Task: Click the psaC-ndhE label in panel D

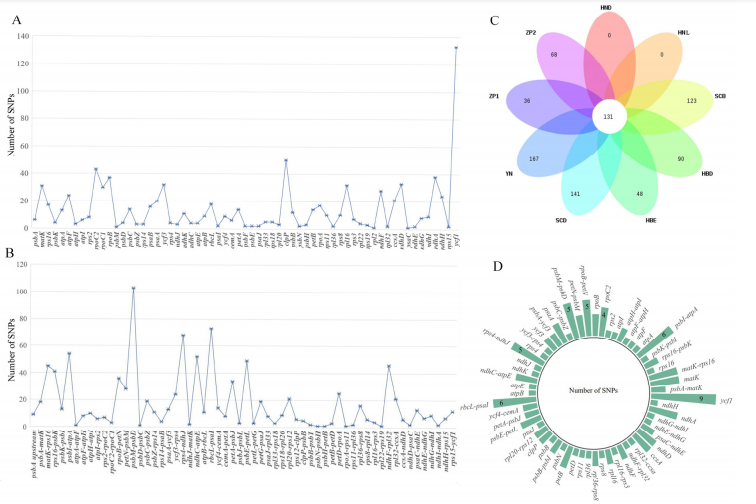Action: point(672,445)
